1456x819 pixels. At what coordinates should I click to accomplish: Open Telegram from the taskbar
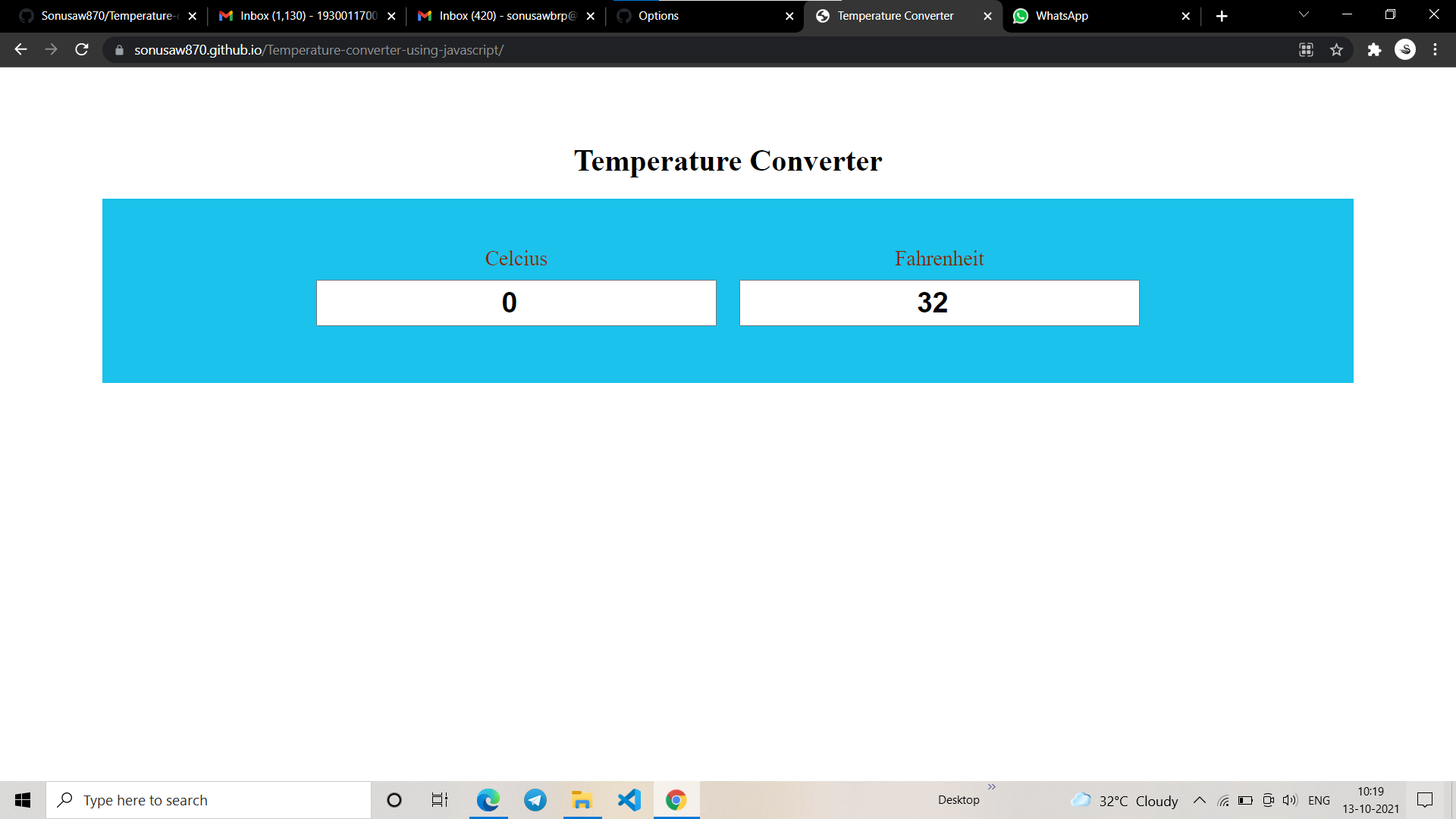point(535,800)
